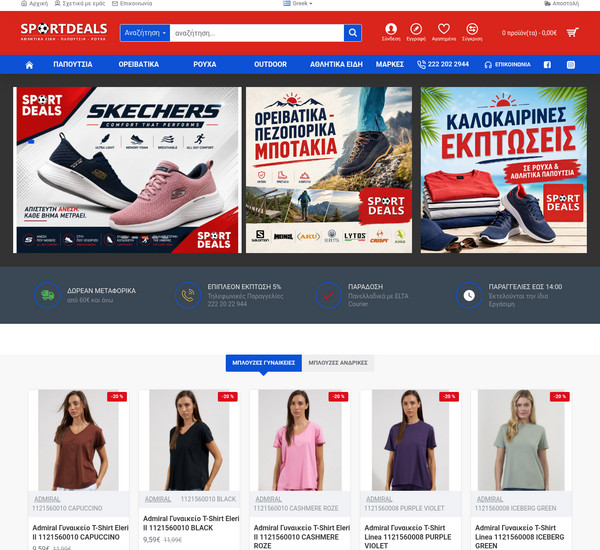Open Admiral T-Shirt Linea PURPLE VIOLET title
The width and height of the screenshot is (600, 550).
point(408,537)
